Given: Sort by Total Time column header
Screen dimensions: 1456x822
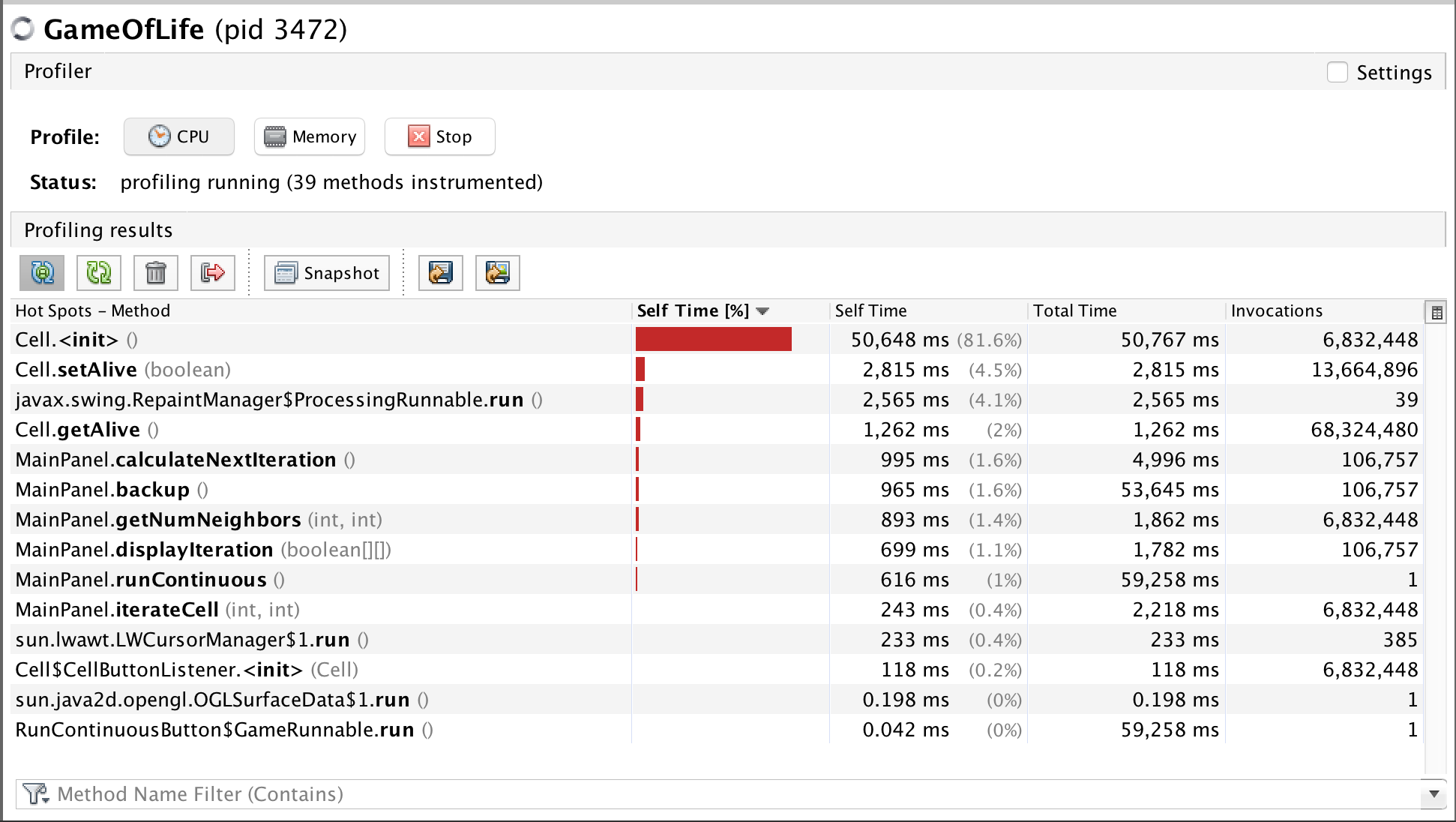Looking at the screenshot, I should coord(1074,311).
